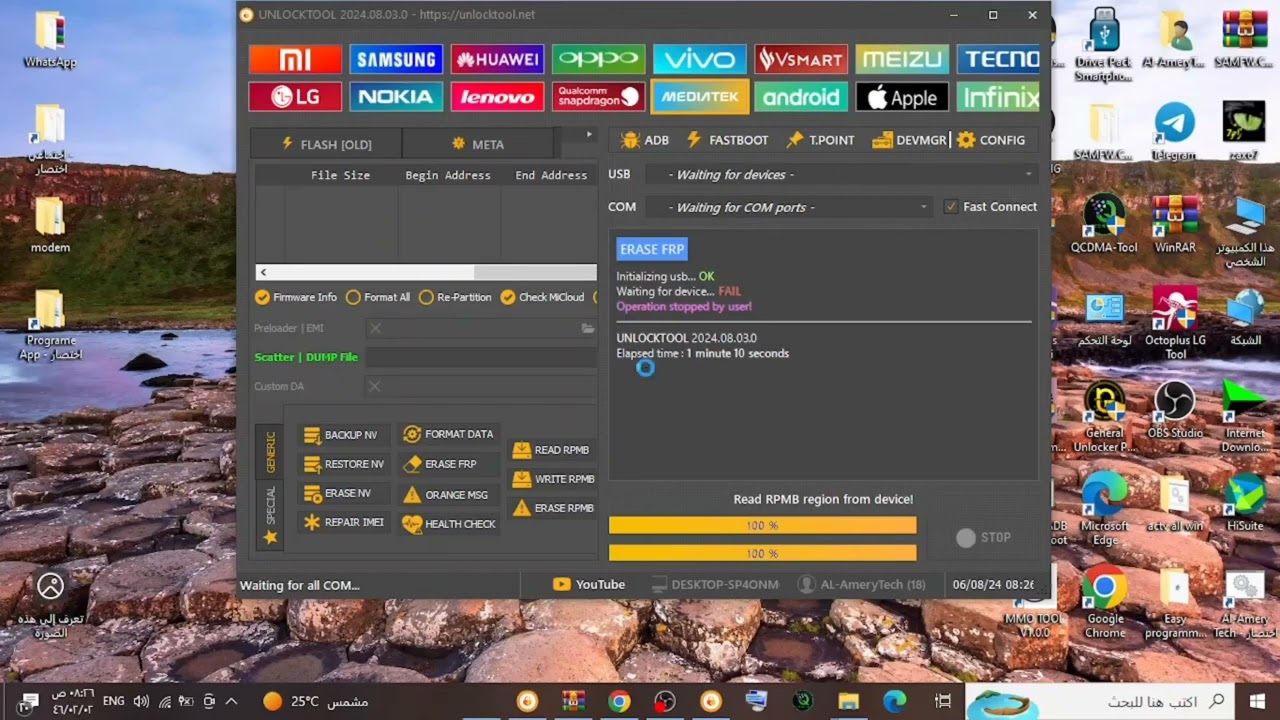This screenshot has width=1280, height=720.
Task: Click the scrollbar's left arrow under the table
Action: point(263,272)
